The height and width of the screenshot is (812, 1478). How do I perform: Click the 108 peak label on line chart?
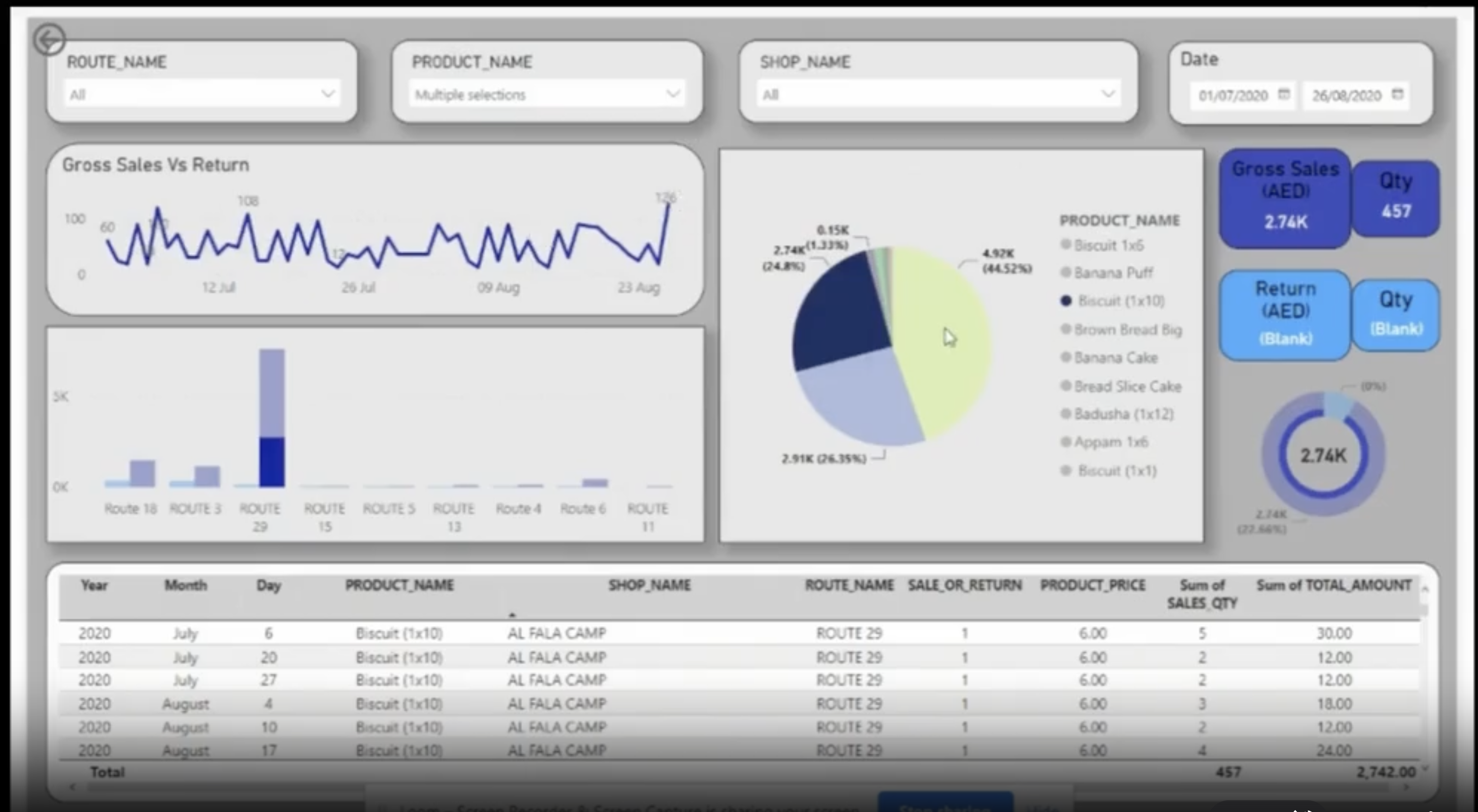(248, 201)
